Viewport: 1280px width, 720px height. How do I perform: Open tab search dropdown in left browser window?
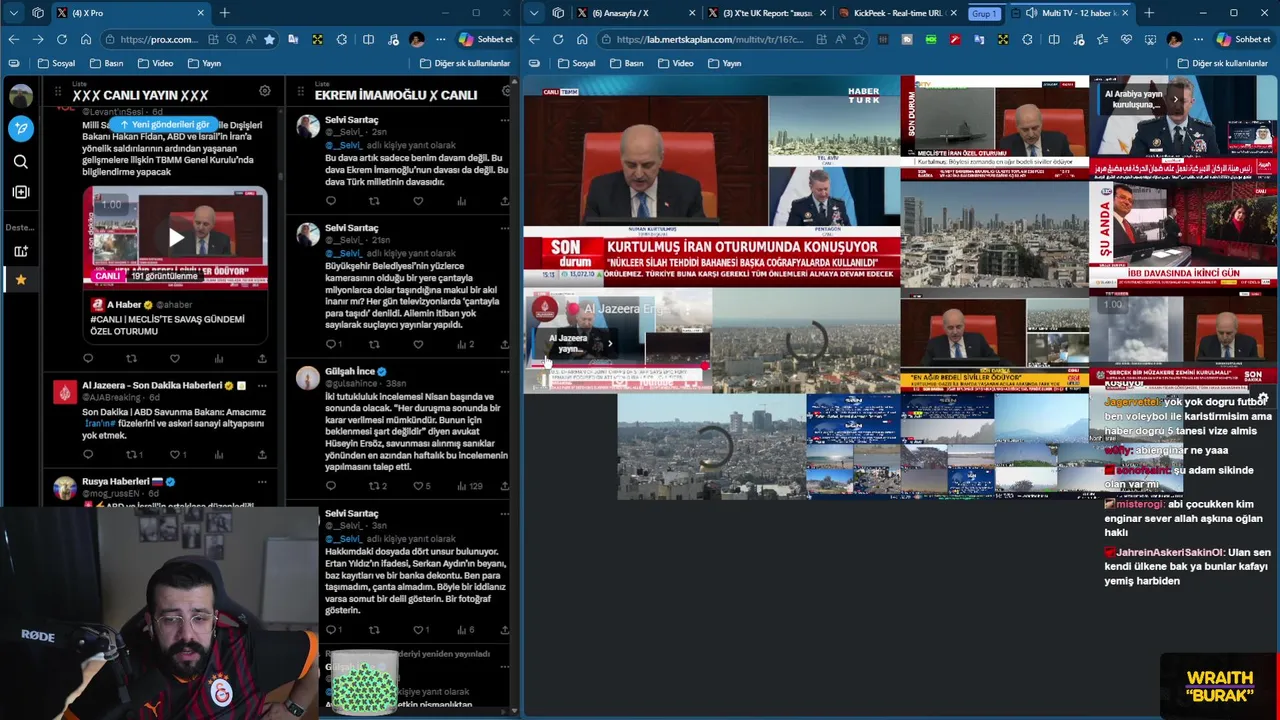pos(14,13)
